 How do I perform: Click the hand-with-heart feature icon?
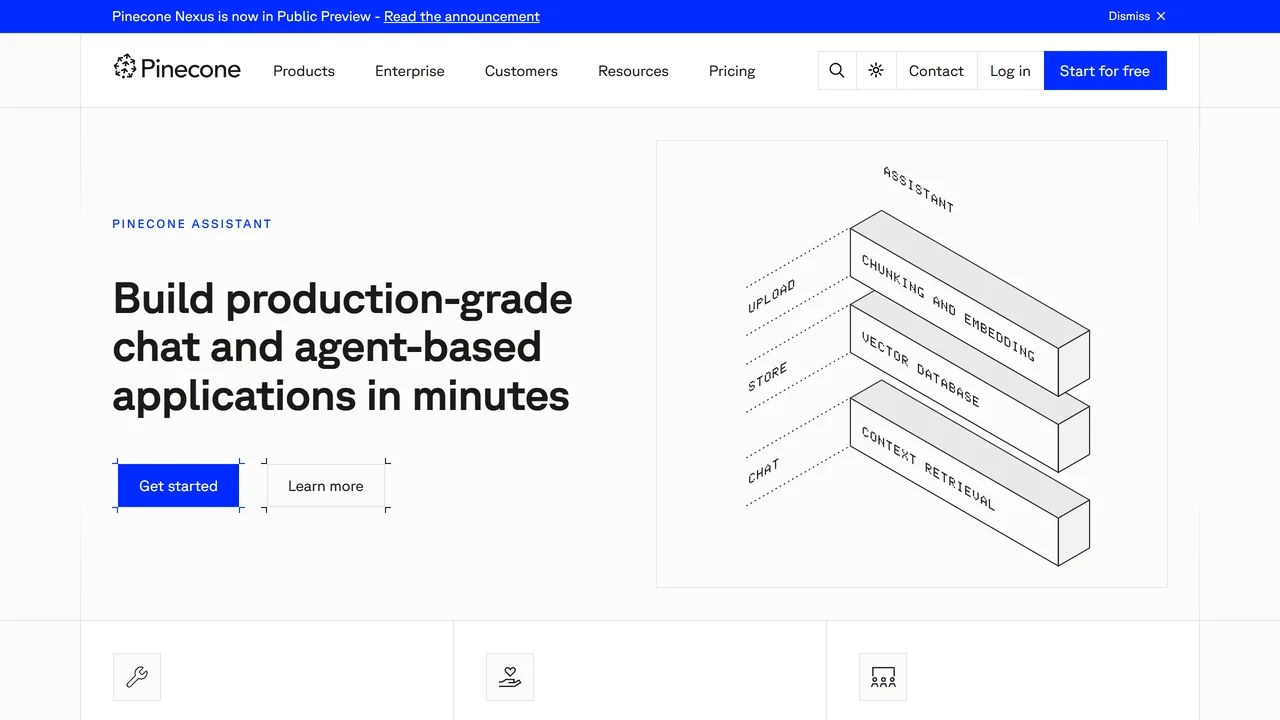tap(510, 677)
